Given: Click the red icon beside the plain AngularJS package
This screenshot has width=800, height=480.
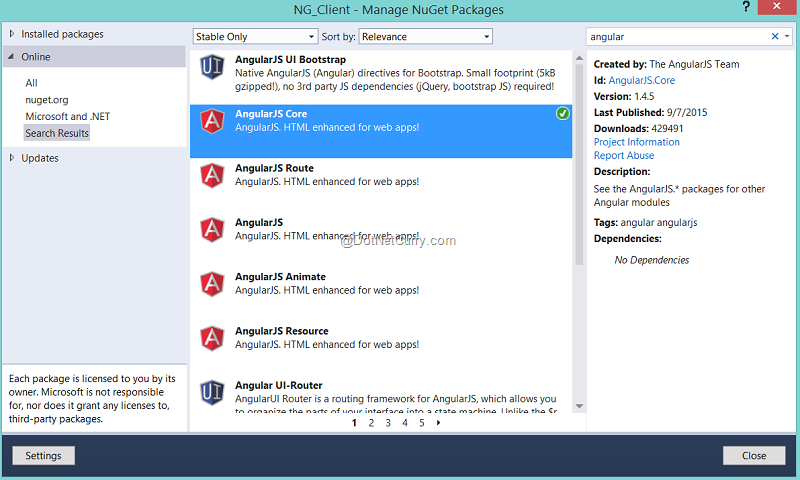Looking at the screenshot, I should (212, 230).
